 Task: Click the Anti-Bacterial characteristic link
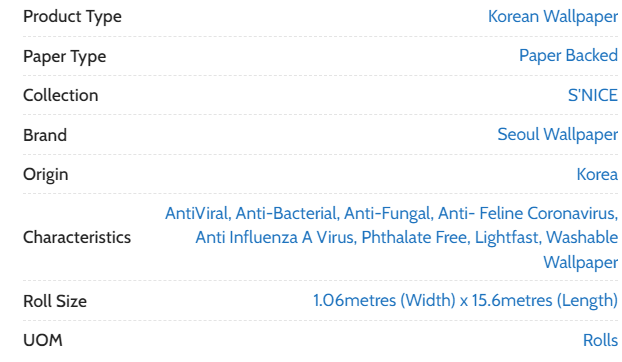pyautogui.click(x=287, y=213)
